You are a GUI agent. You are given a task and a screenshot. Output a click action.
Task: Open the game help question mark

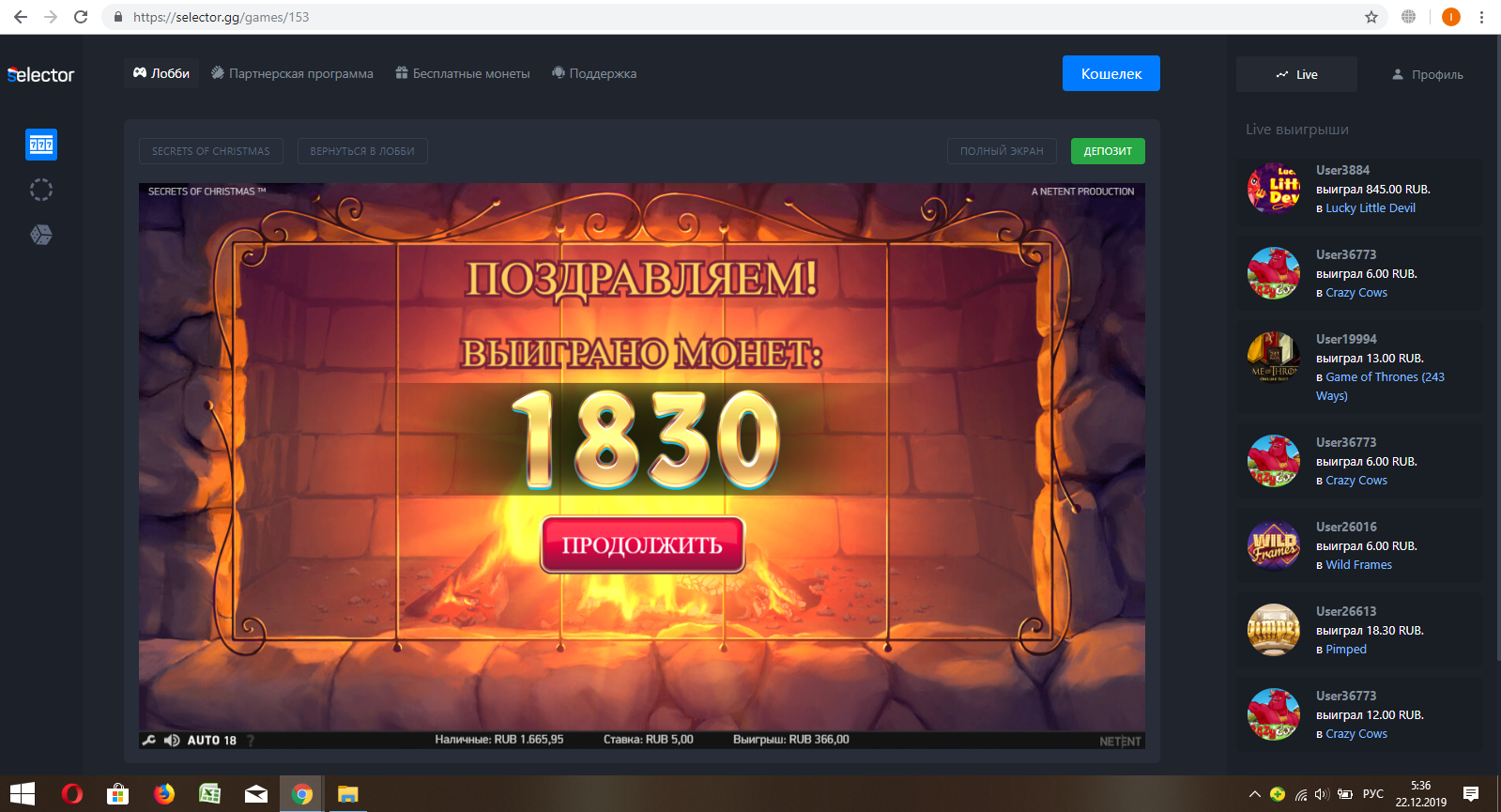pyautogui.click(x=251, y=740)
